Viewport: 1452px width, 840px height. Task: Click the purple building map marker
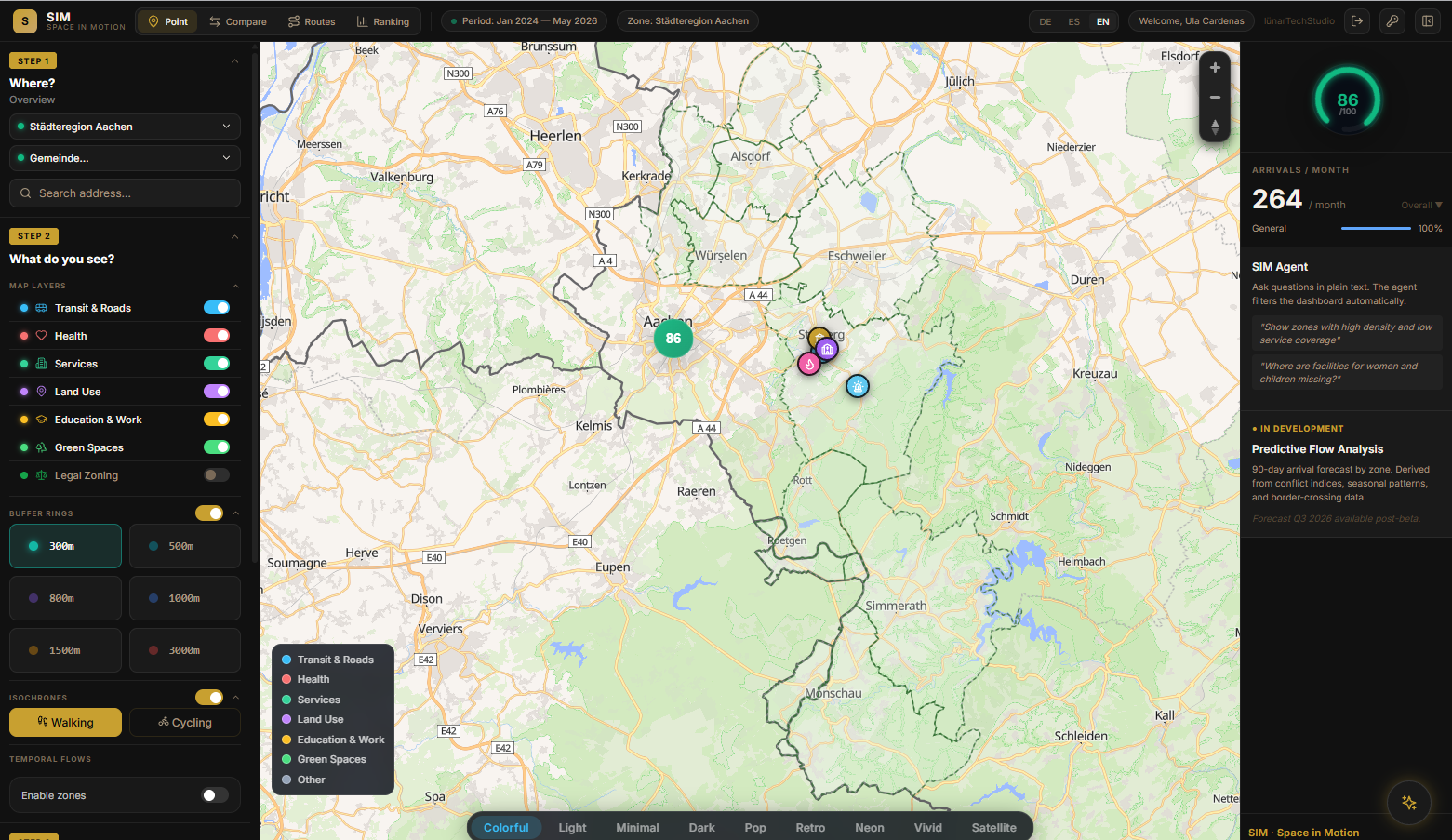[x=827, y=350]
